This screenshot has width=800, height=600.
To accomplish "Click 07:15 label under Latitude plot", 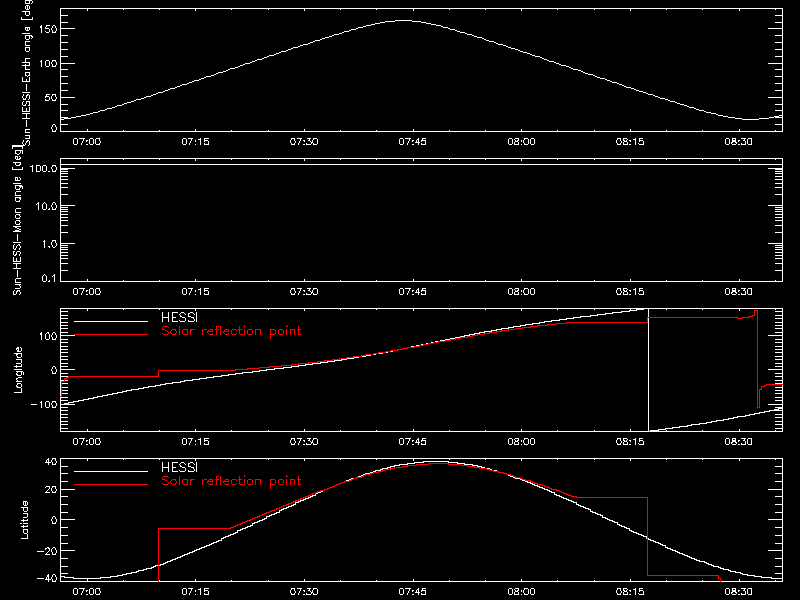I will pyautogui.click(x=195, y=591).
